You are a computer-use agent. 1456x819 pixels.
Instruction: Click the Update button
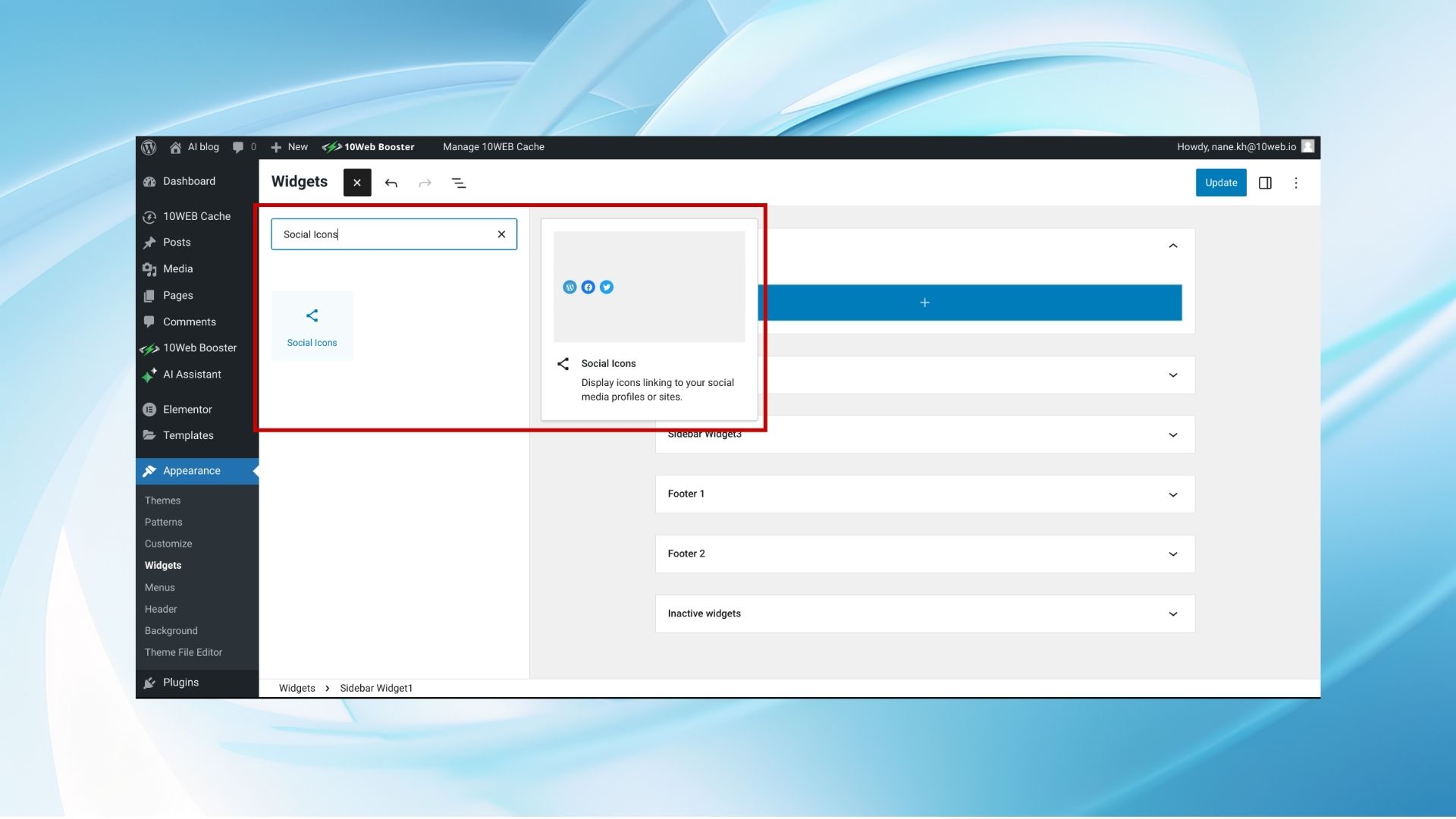click(1221, 183)
